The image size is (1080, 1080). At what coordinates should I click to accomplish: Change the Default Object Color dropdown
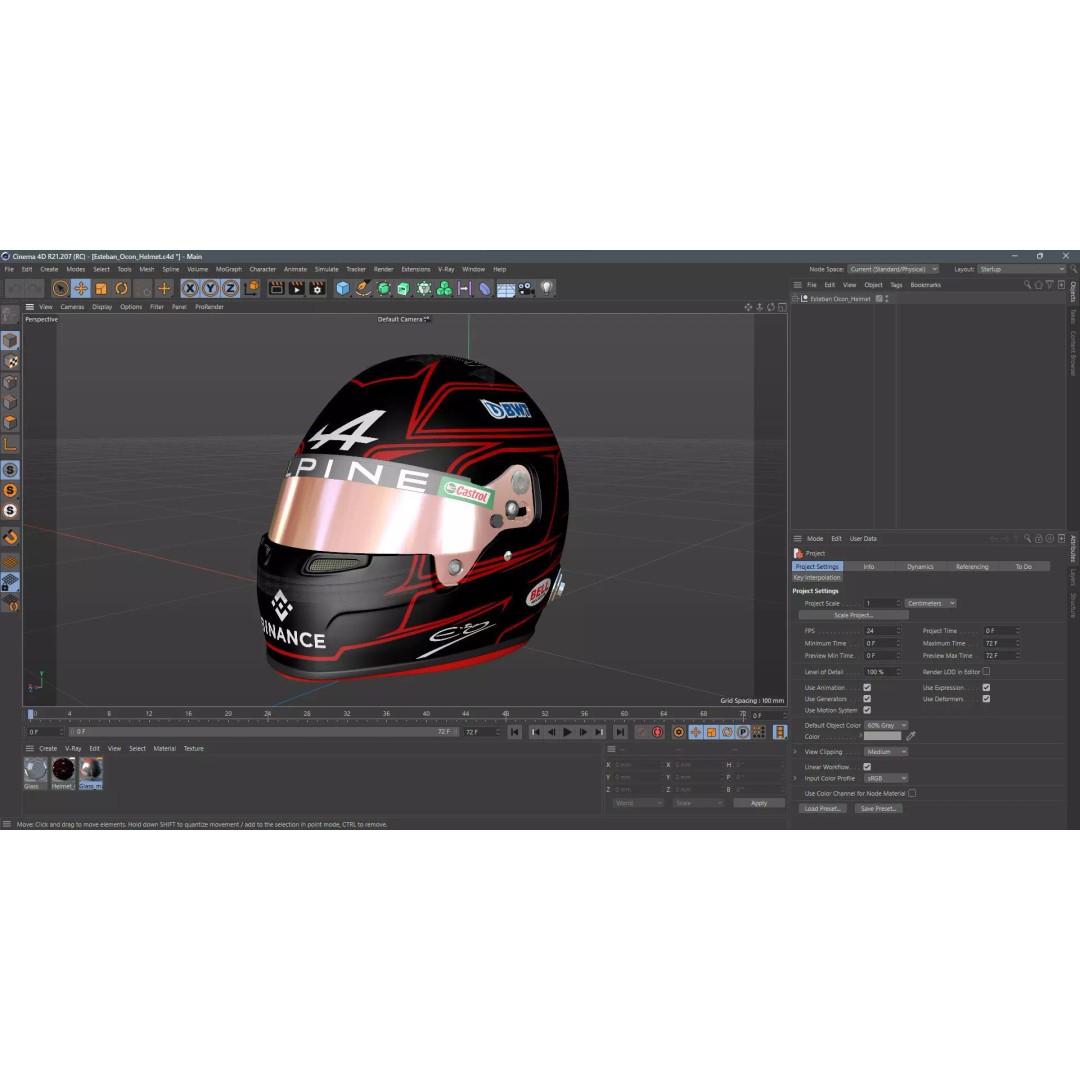click(887, 725)
